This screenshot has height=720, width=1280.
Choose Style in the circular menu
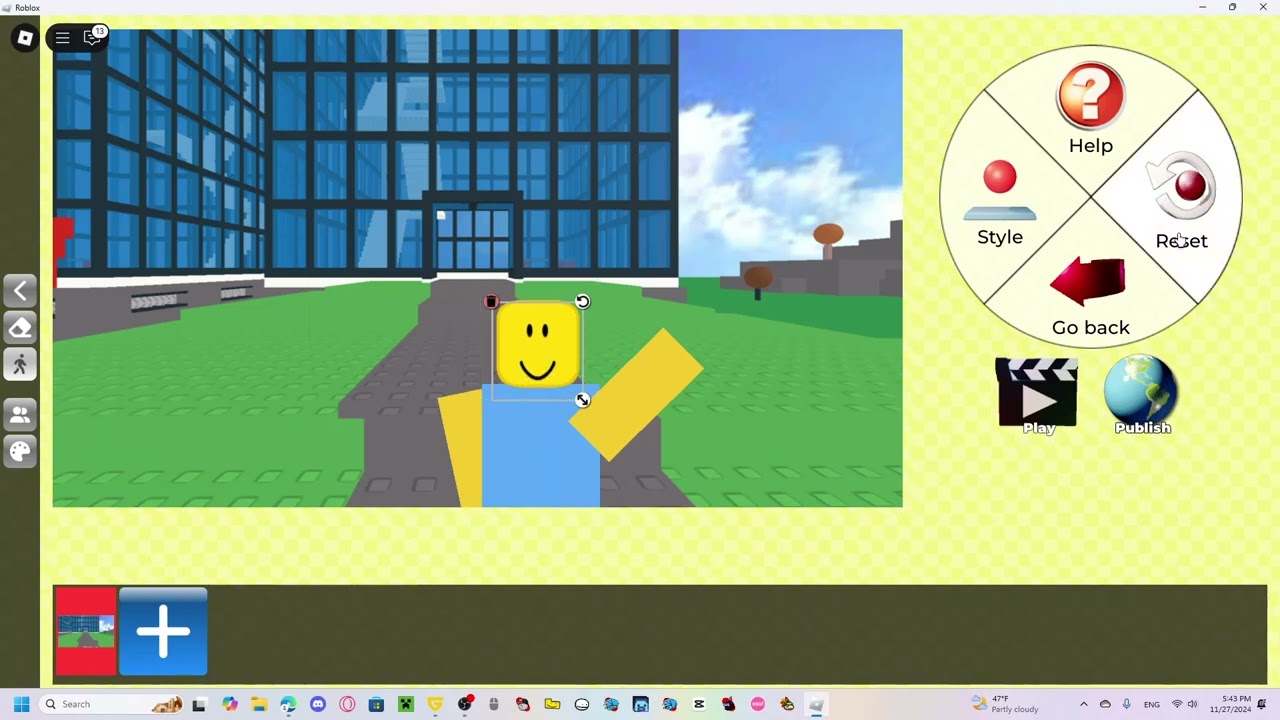1000,204
